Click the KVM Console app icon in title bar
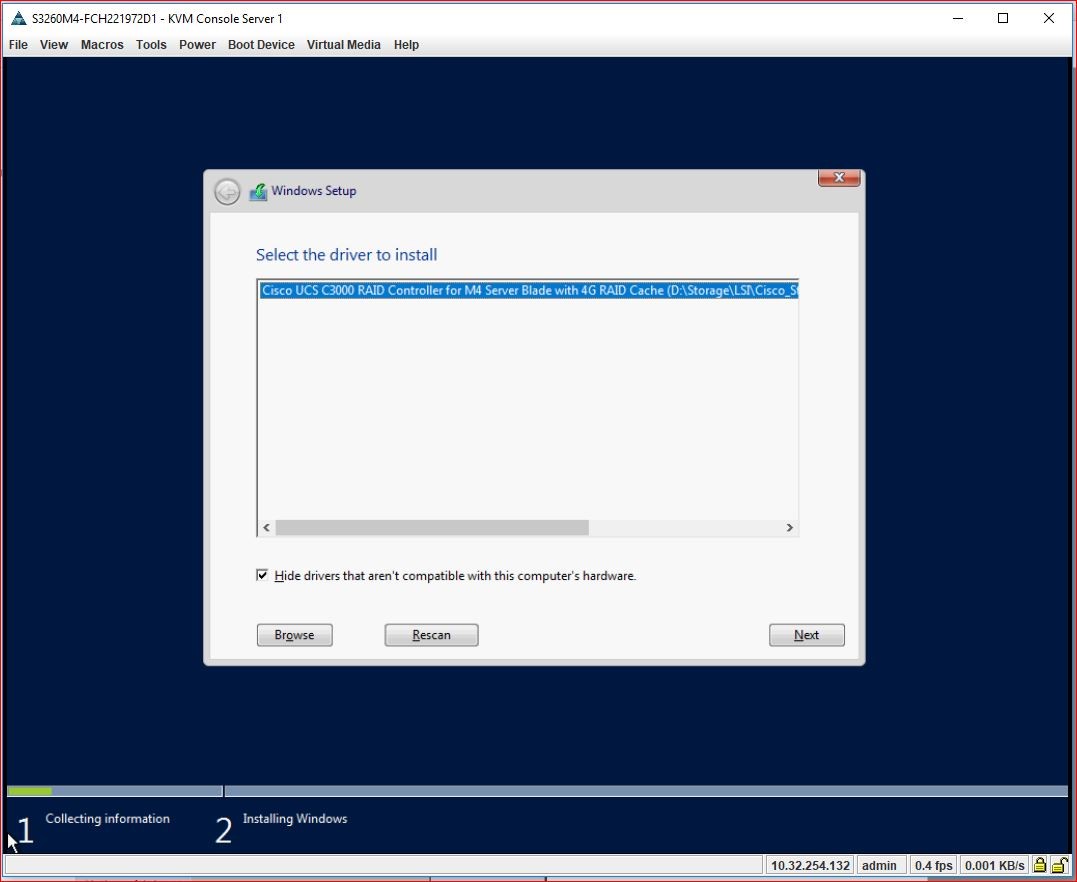The width and height of the screenshot is (1077, 882). pos(19,19)
